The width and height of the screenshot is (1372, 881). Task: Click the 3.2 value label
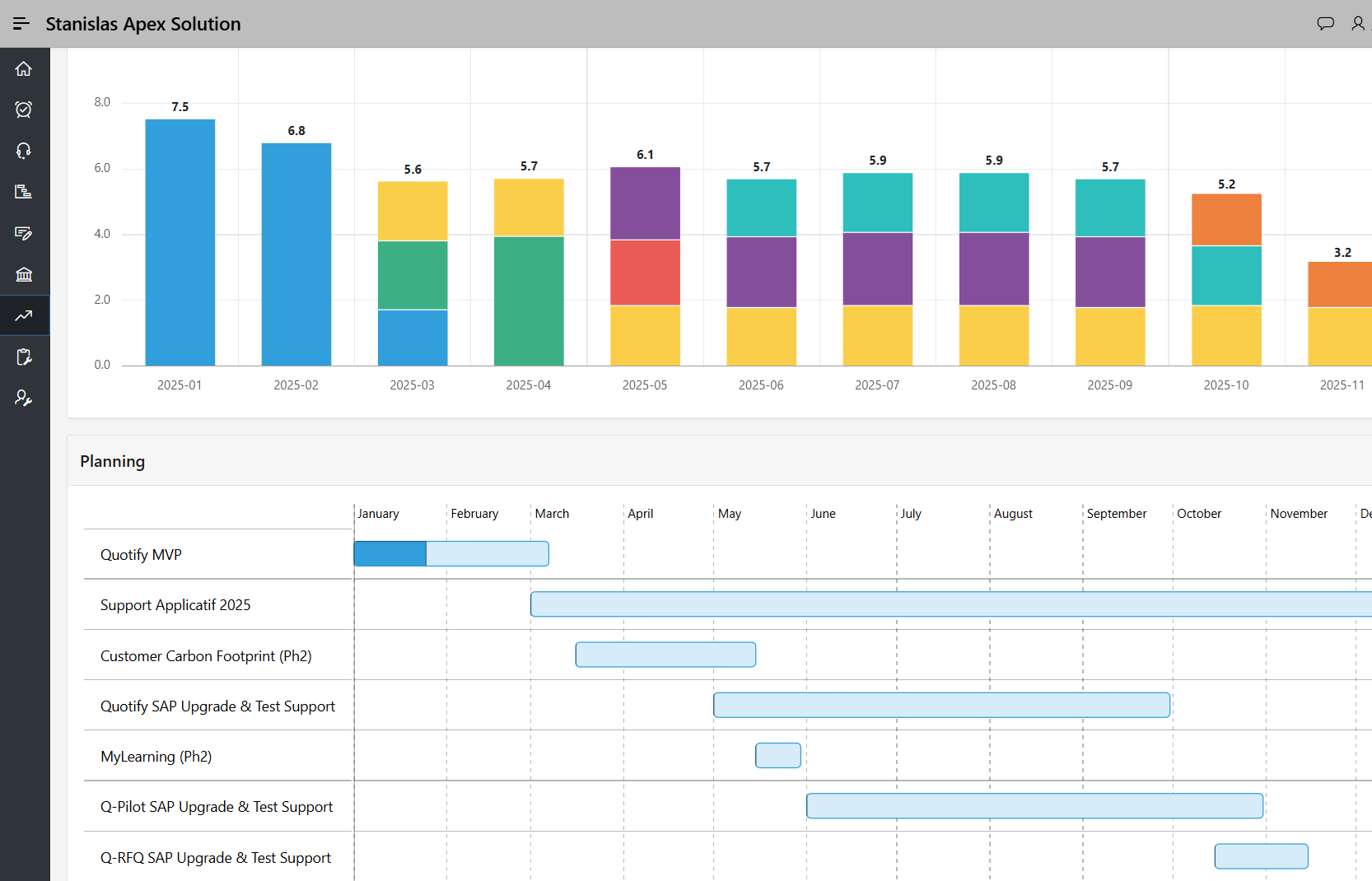click(1342, 253)
